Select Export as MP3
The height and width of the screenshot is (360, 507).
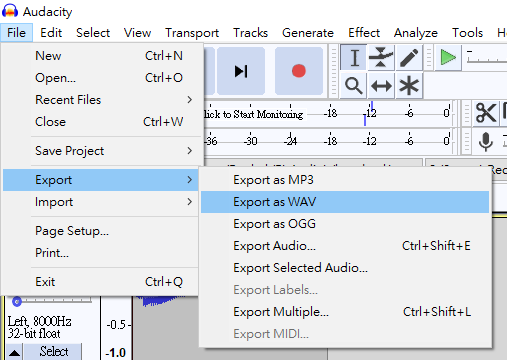click(345, 180)
